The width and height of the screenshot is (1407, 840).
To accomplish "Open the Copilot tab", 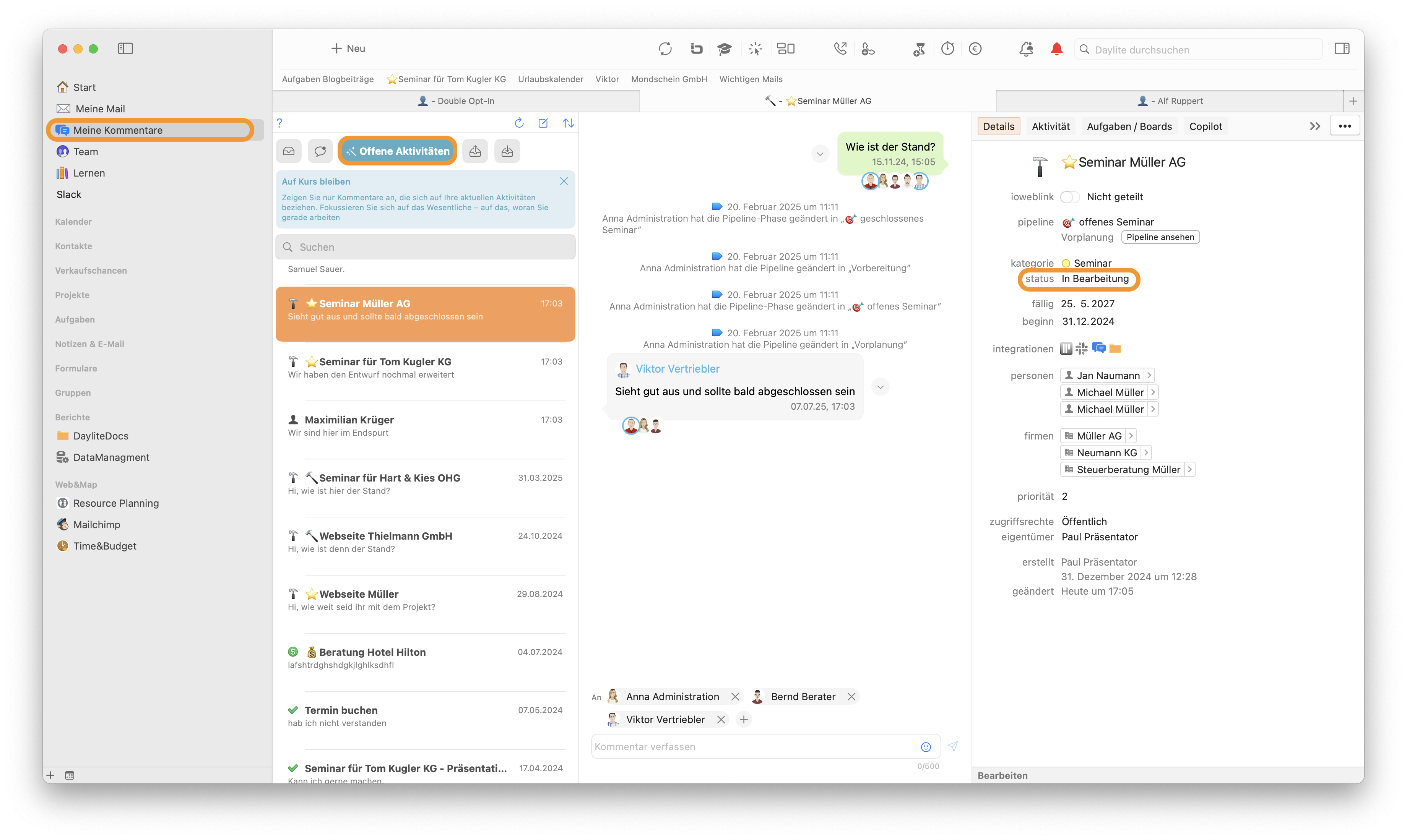I will pyautogui.click(x=1206, y=126).
